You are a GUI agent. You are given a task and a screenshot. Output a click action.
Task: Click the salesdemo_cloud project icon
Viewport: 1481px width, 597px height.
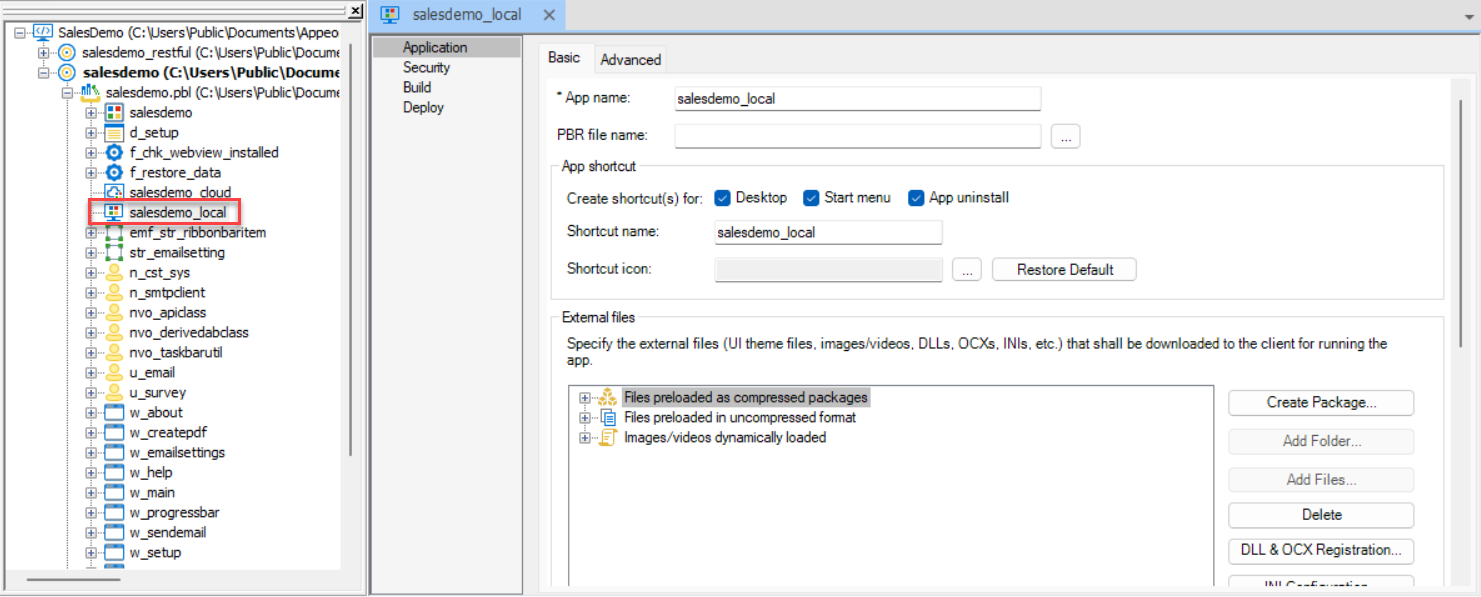114,193
